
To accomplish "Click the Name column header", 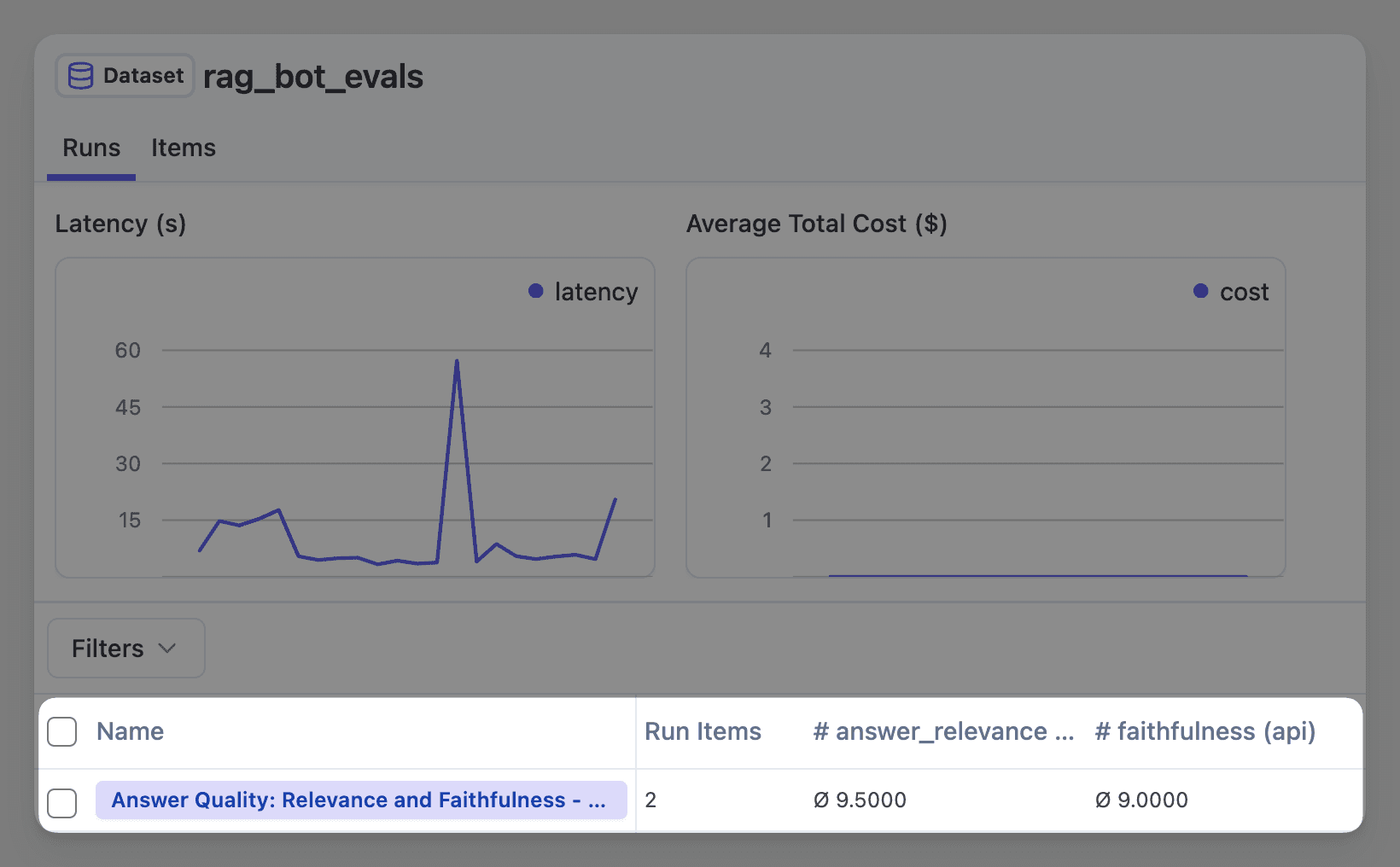I will click(130, 731).
